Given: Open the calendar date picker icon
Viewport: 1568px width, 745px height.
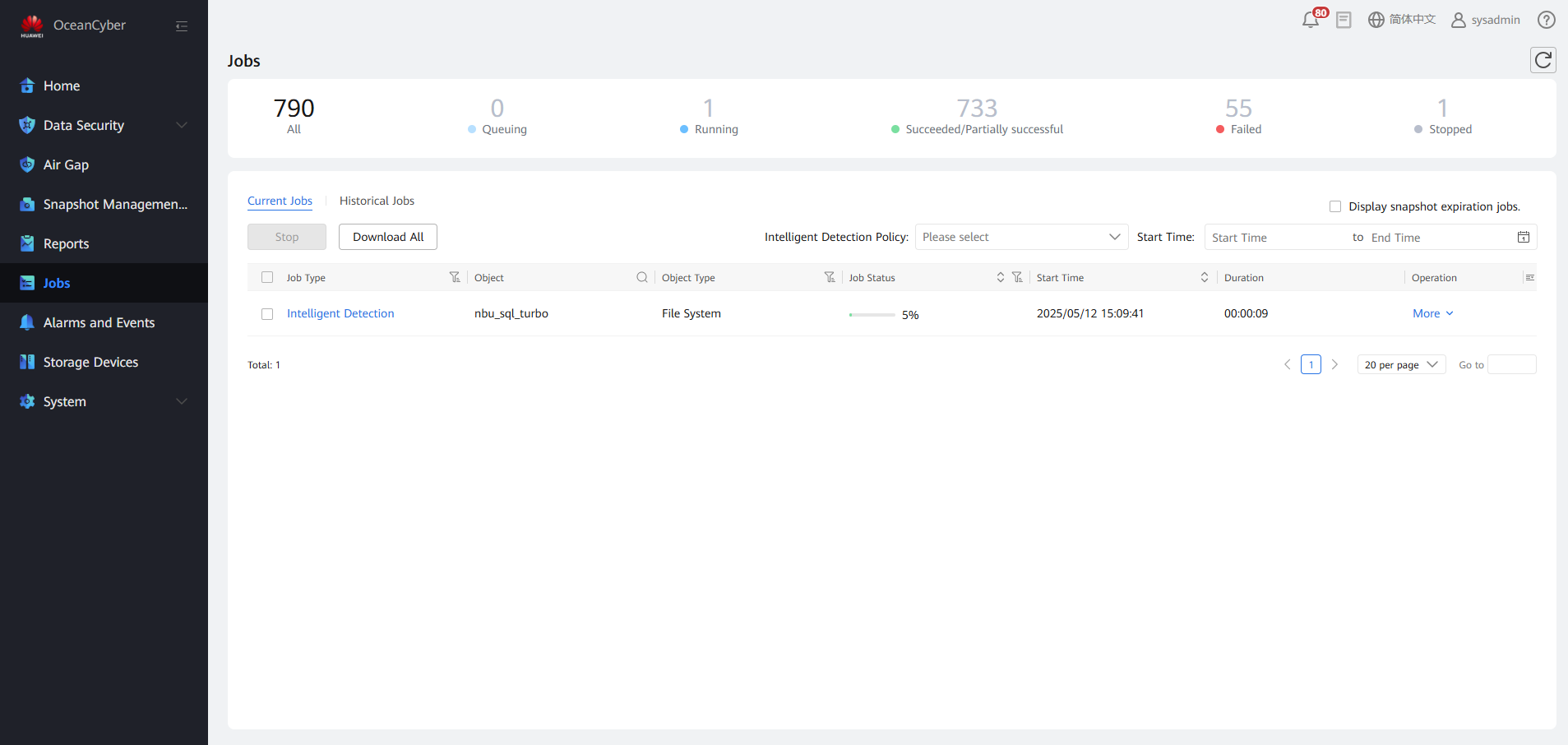Looking at the screenshot, I should pos(1523,238).
